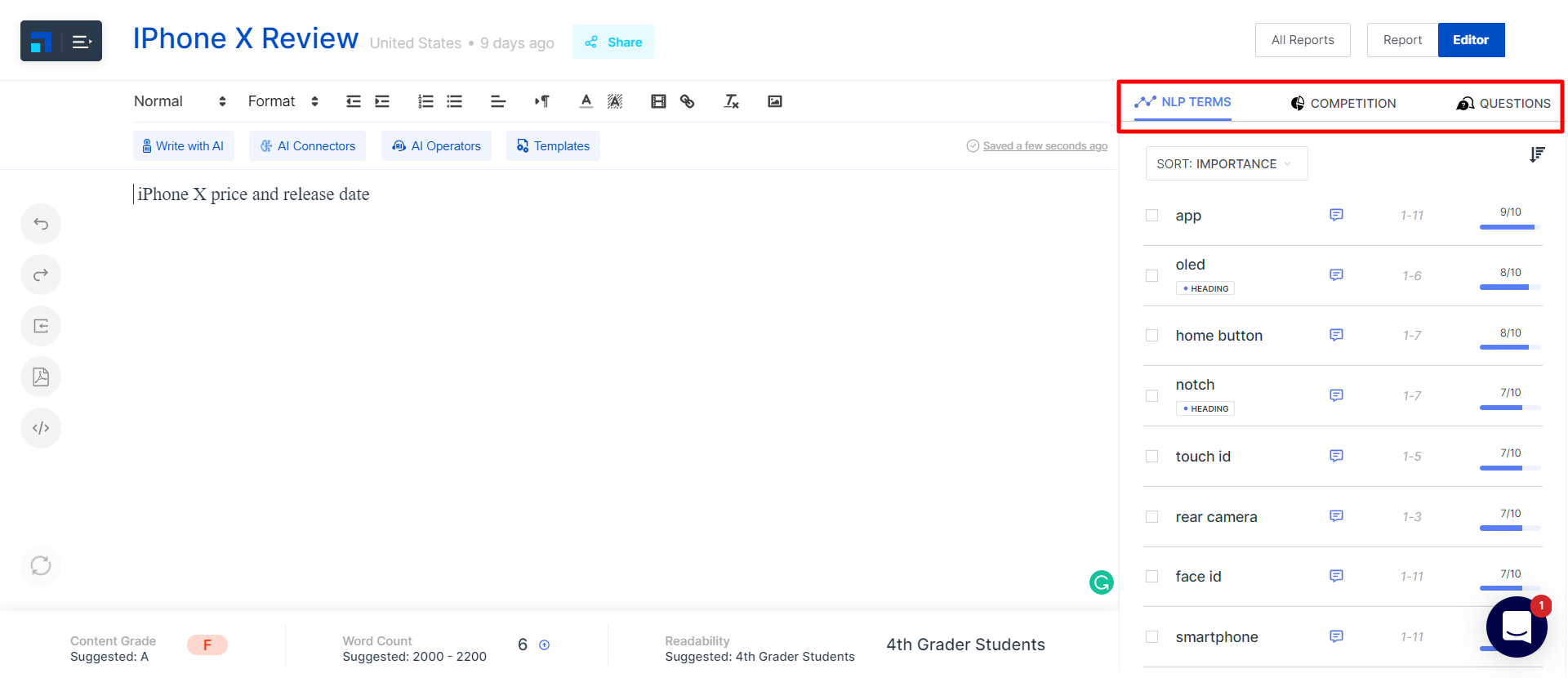Open comment icon for notch term
This screenshot has width=1568, height=678.
pyautogui.click(x=1336, y=395)
